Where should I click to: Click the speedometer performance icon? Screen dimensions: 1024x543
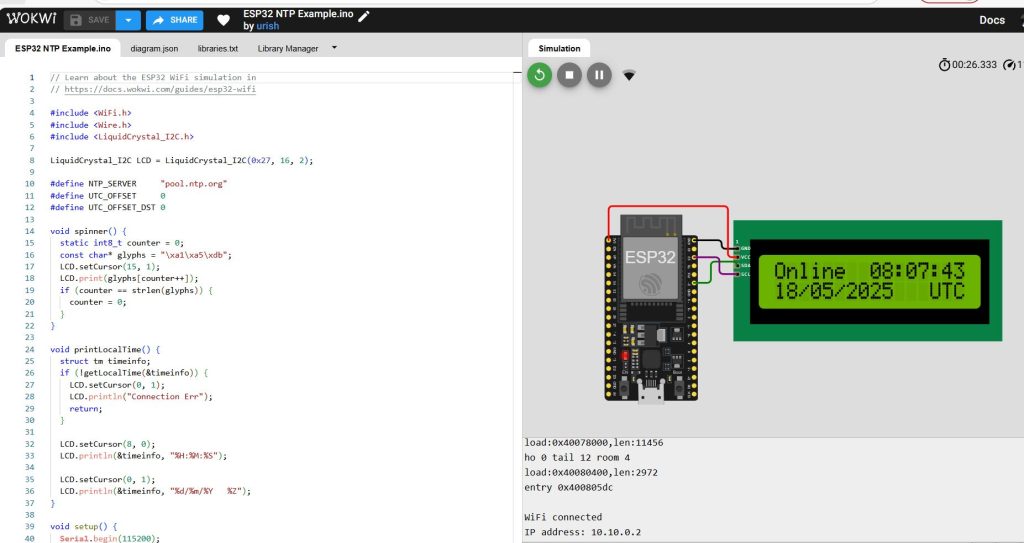point(1010,65)
